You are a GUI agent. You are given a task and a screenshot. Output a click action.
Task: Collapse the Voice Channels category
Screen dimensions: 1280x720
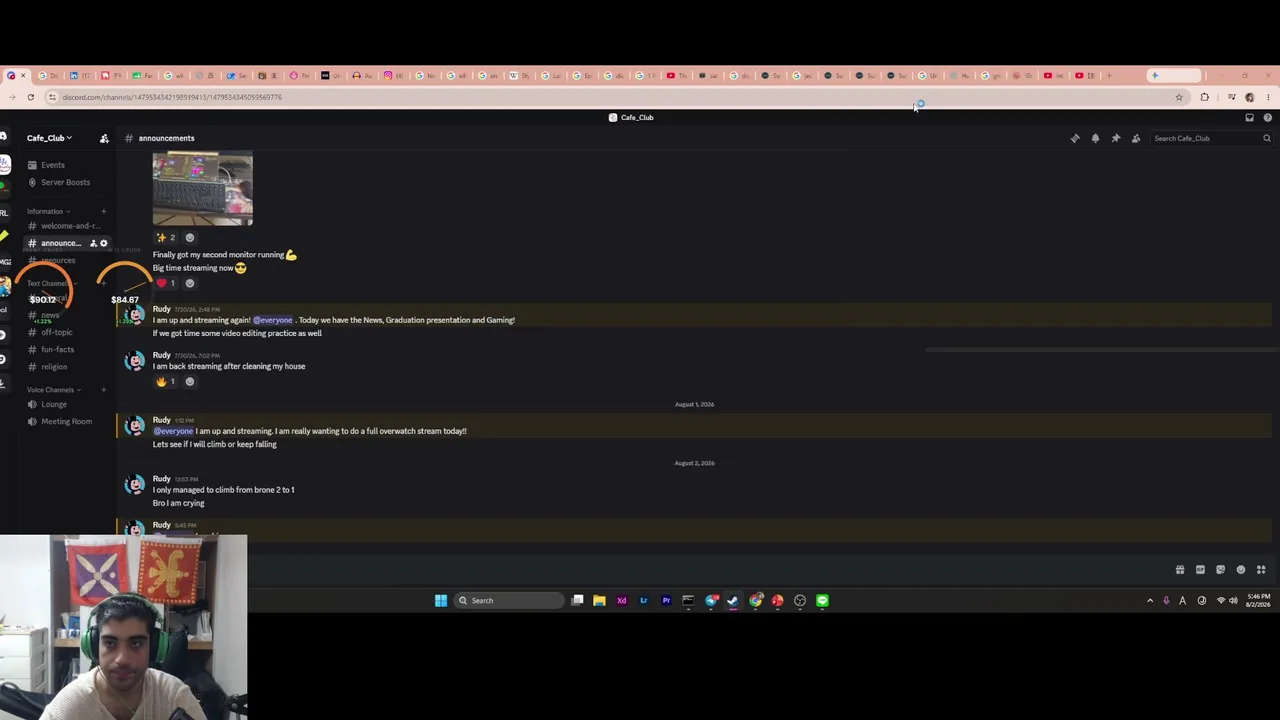53,389
